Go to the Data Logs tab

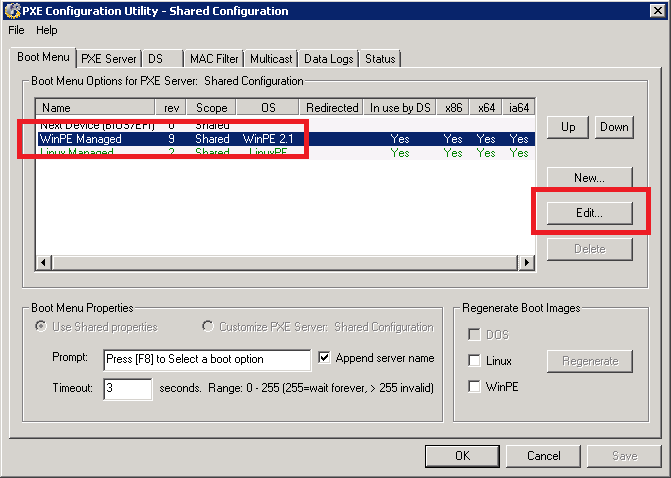(328, 59)
